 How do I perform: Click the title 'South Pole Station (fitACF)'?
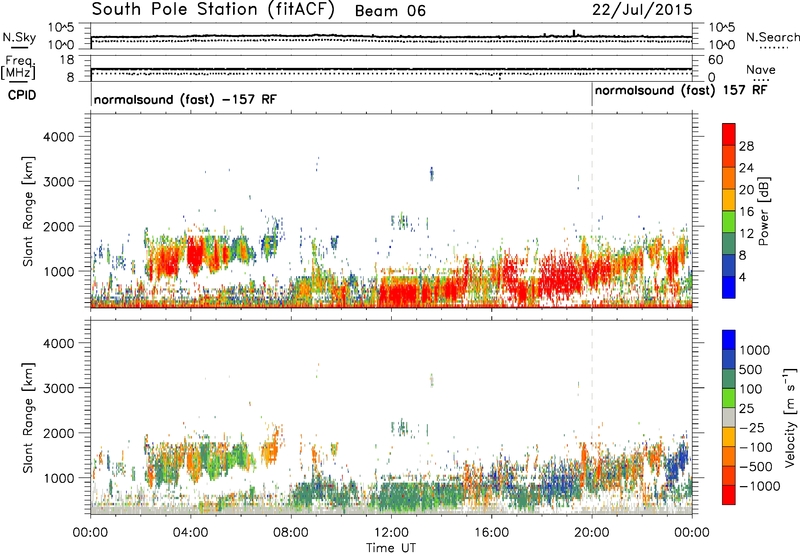coord(213,10)
